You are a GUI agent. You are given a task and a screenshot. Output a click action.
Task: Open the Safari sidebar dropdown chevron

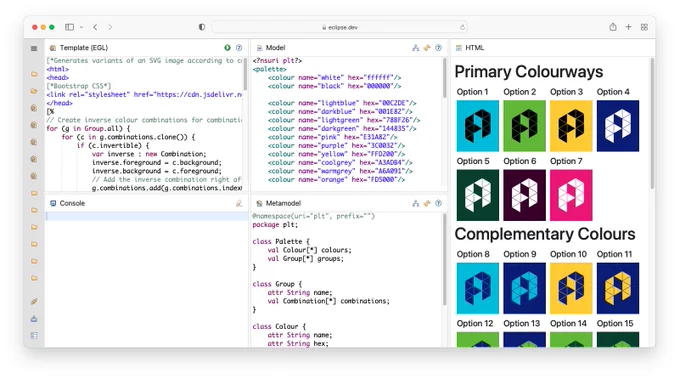point(81,27)
